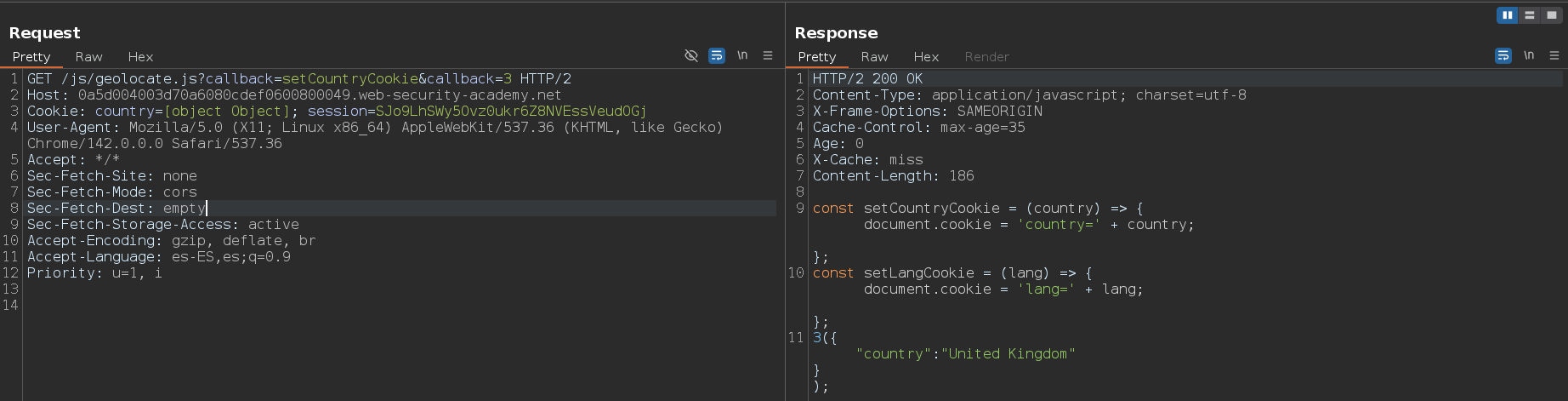Switch Request view to Hex tab
The width and height of the screenshot is (1568, 401).
(140, 57)
